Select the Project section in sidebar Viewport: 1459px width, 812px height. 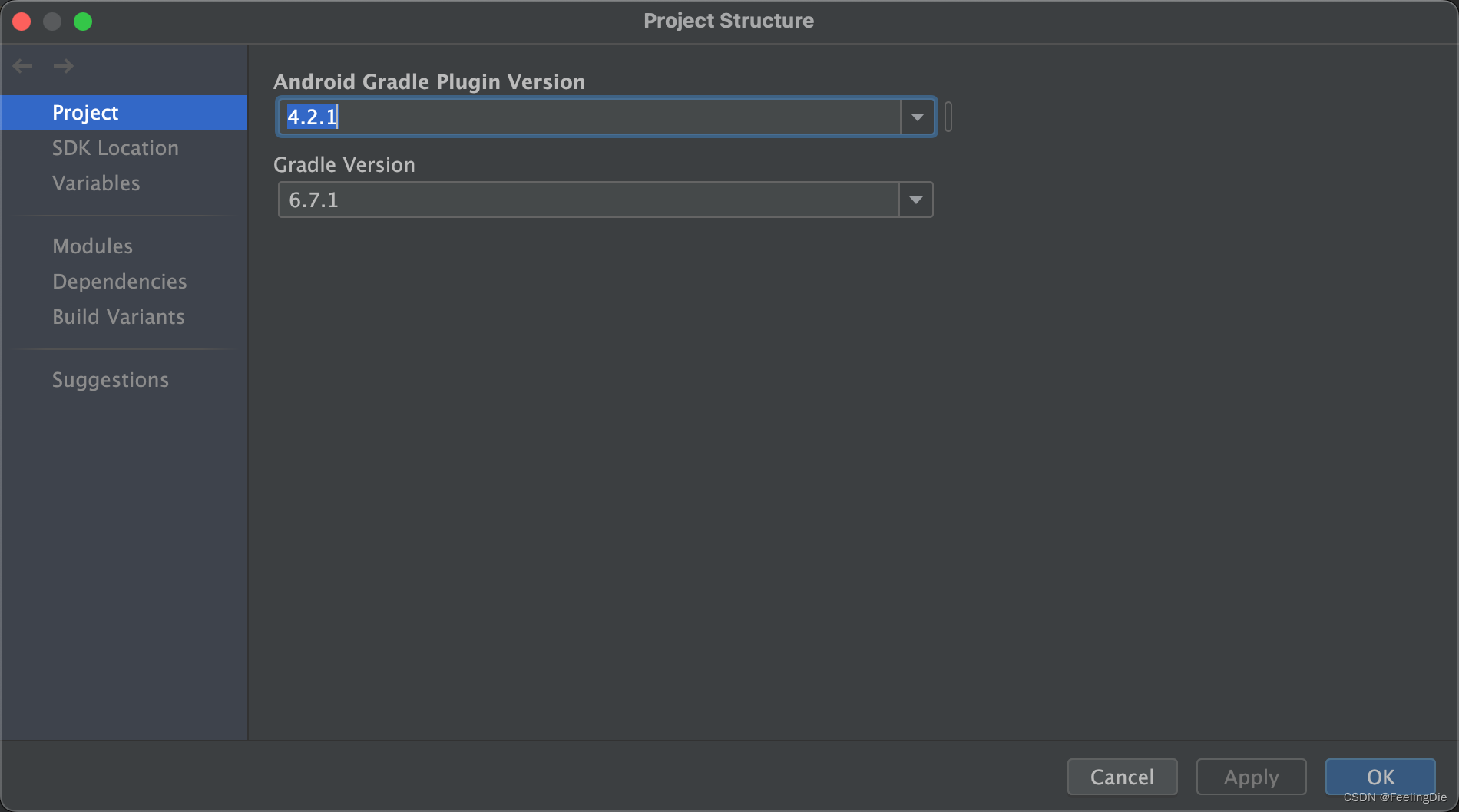[x=84, y=112]
